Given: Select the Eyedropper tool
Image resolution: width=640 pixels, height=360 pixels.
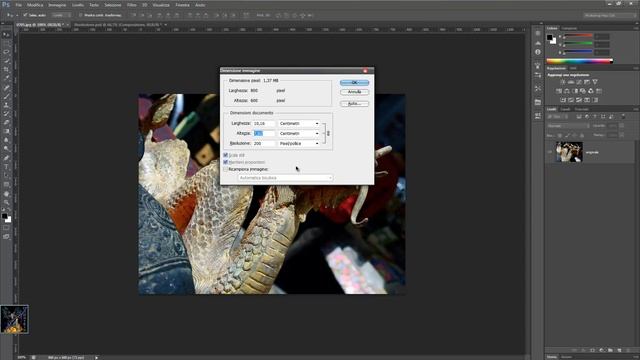Looking at the screenshot, I should pos(6,78).
